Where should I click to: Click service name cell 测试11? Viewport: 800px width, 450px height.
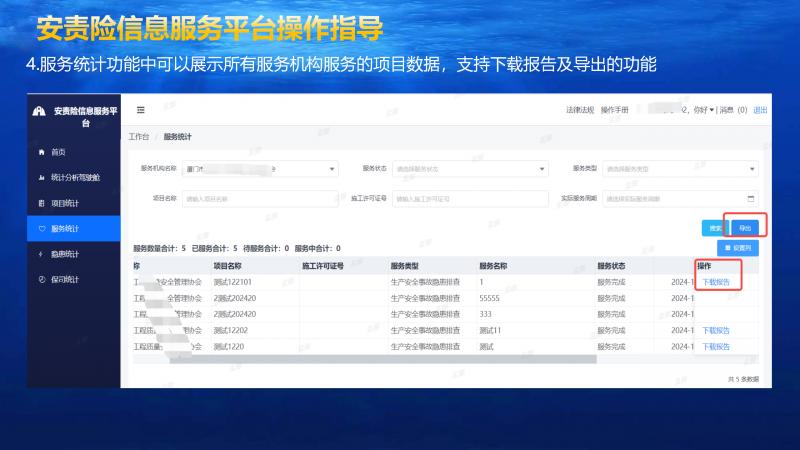tap(490, 331)
